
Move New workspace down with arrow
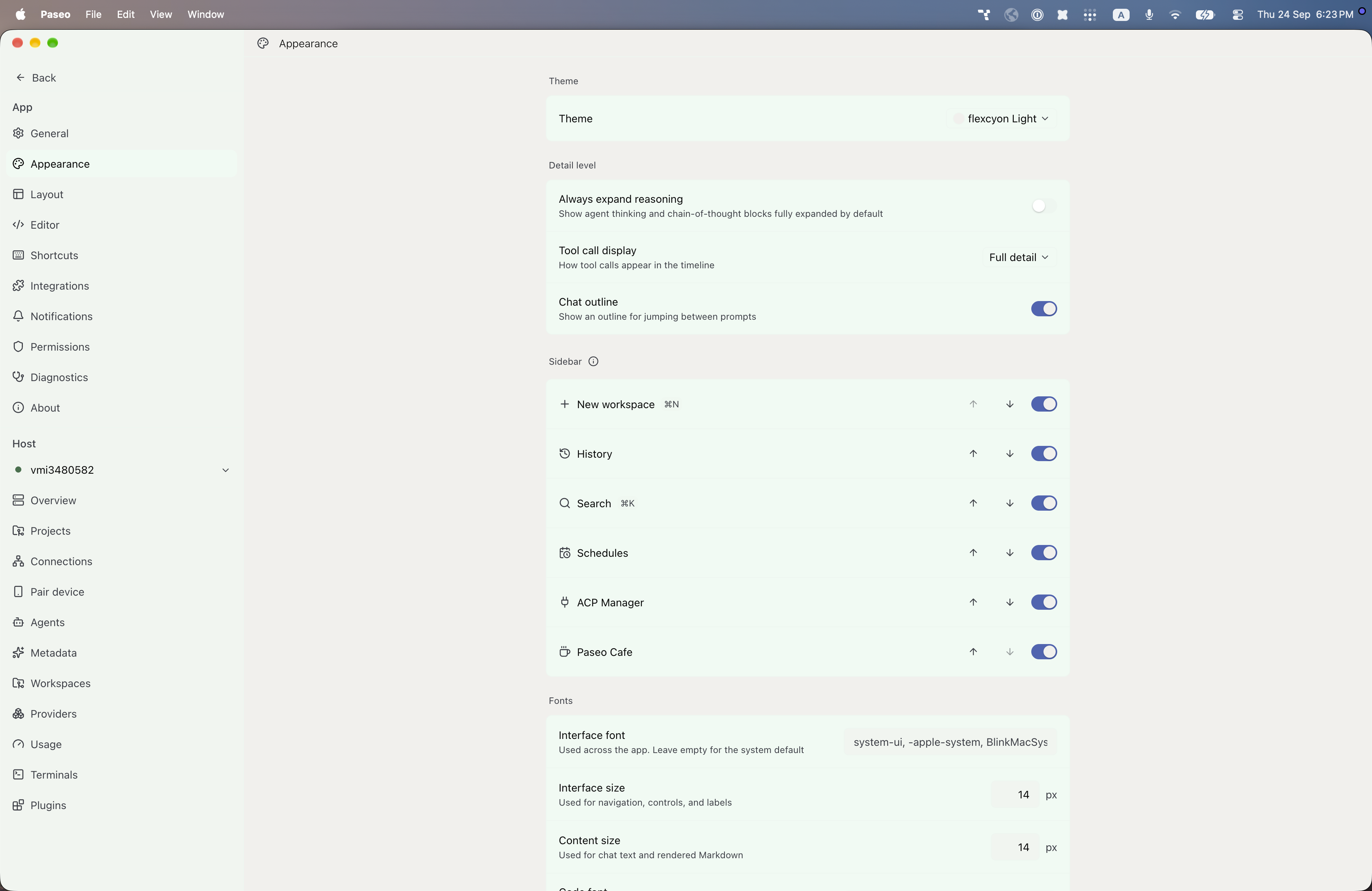point(1010,404)
